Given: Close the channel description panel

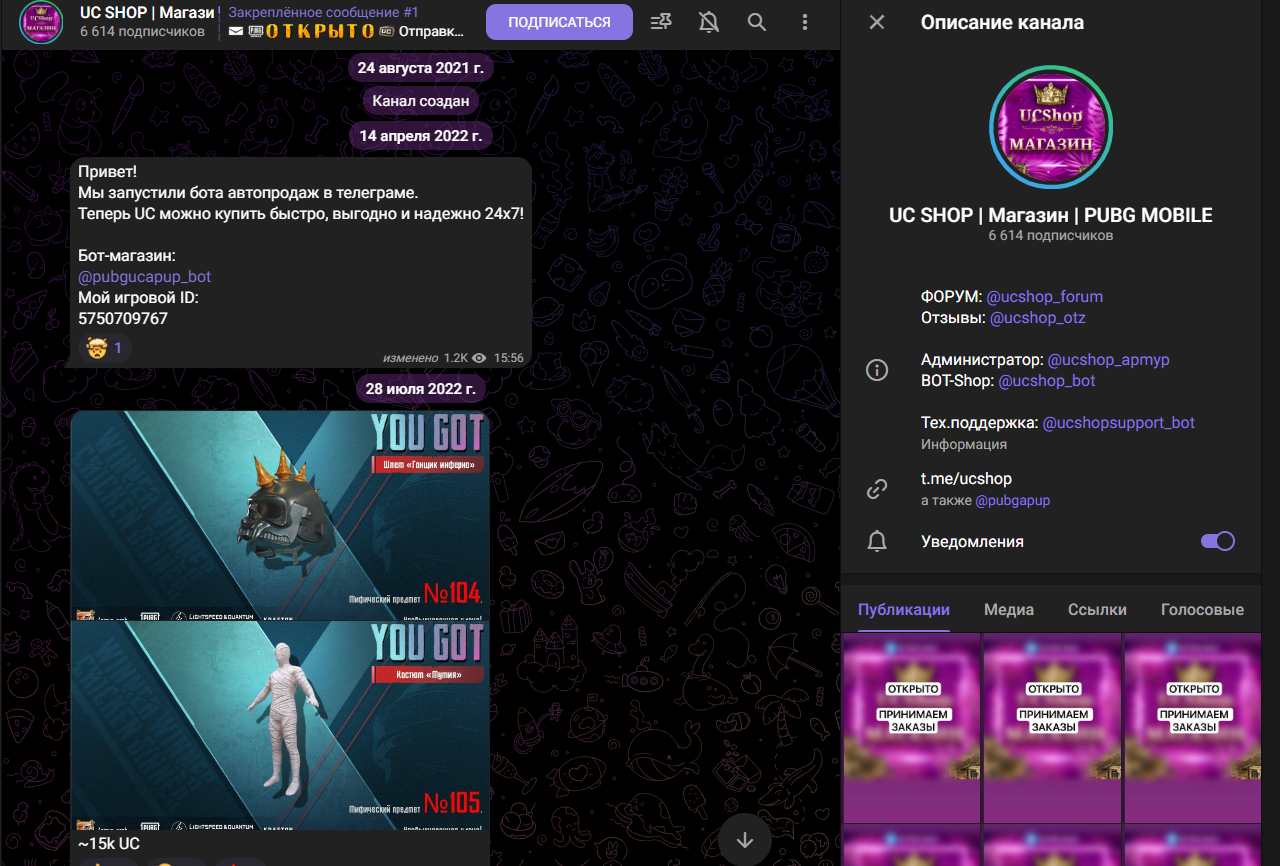Looking at the screenshot, I should [877, 22].
